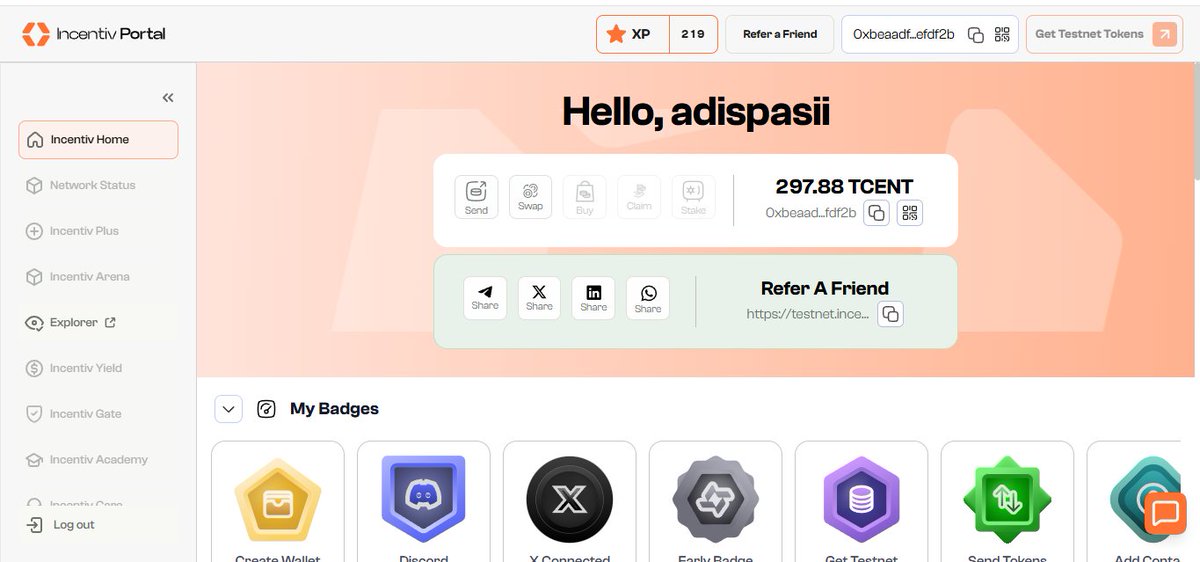Share referral via X

pyautogui.click(x=539, y=298)
